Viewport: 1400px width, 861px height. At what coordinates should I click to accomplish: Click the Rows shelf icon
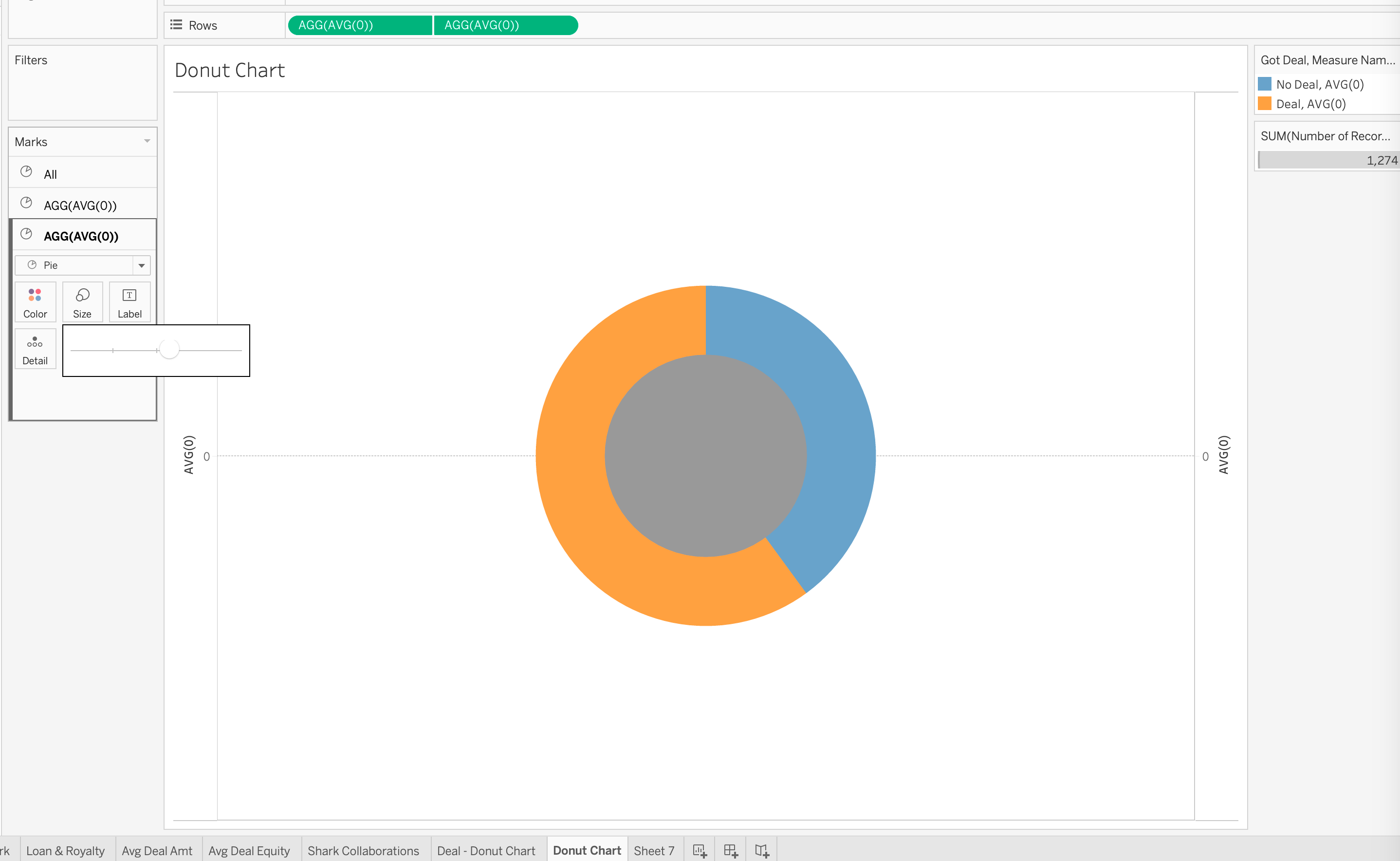pyautogui.click(x=176, y=25)
